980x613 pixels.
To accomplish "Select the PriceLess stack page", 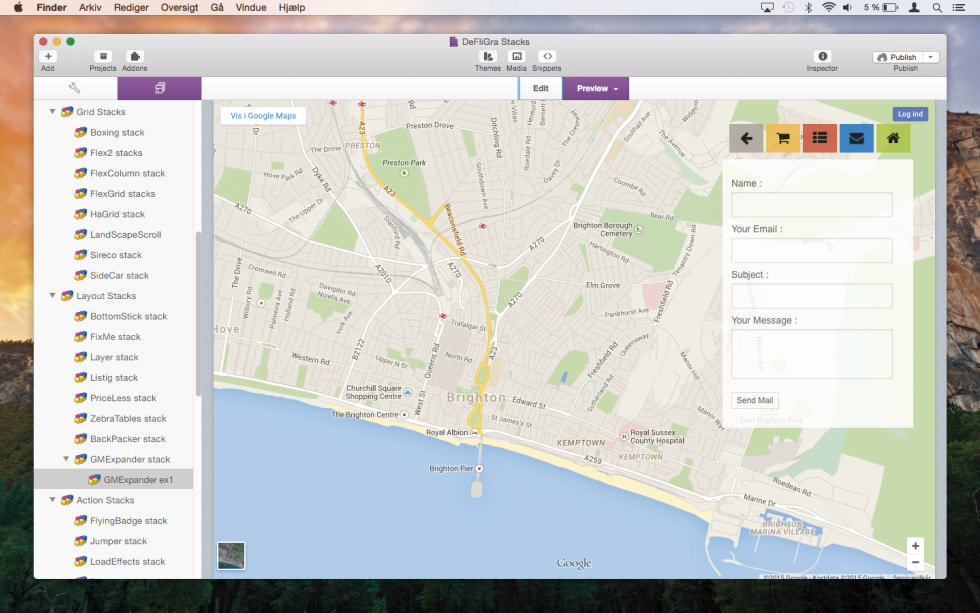I will 123,398.
